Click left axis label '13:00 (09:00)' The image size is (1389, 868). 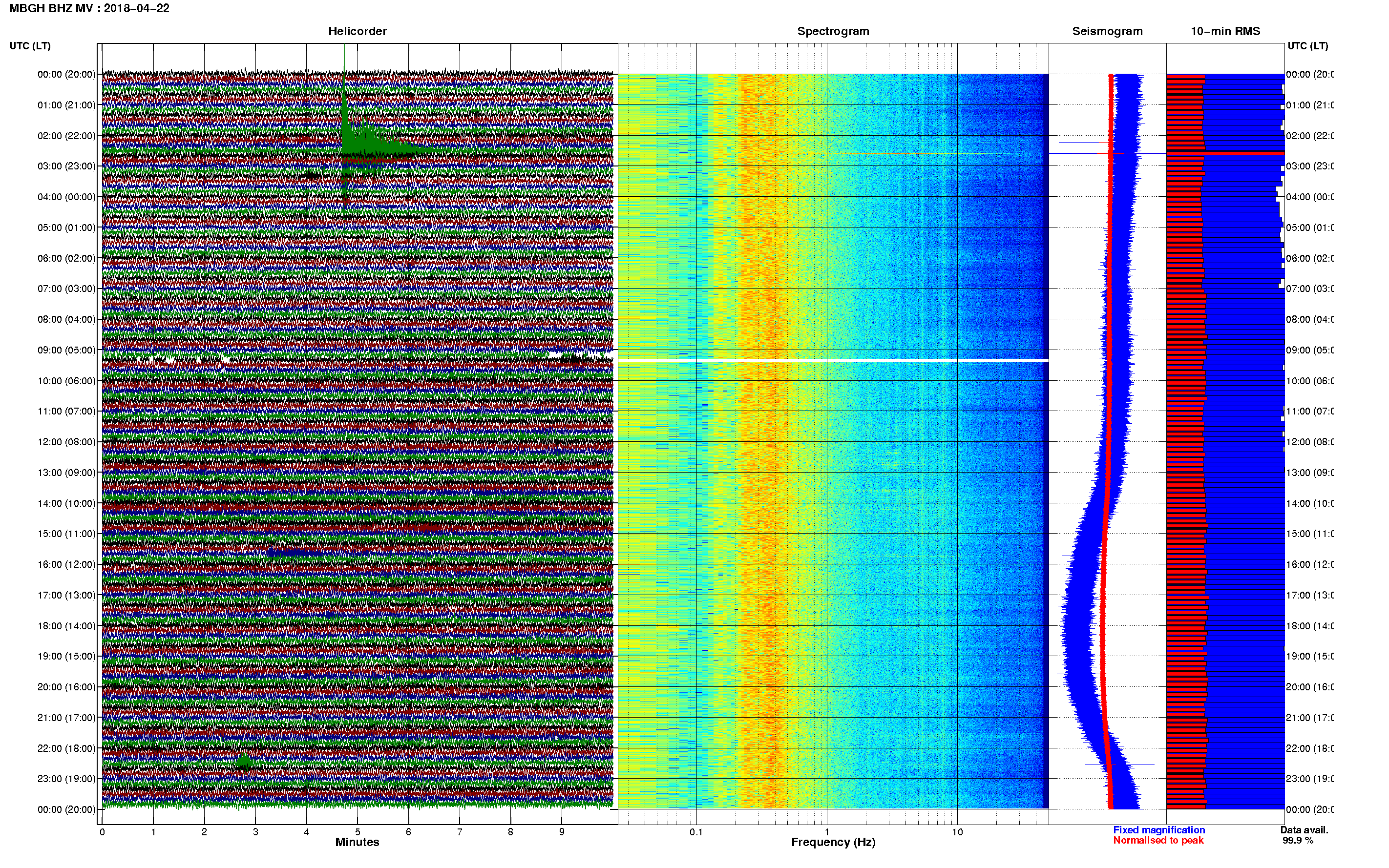66,473
